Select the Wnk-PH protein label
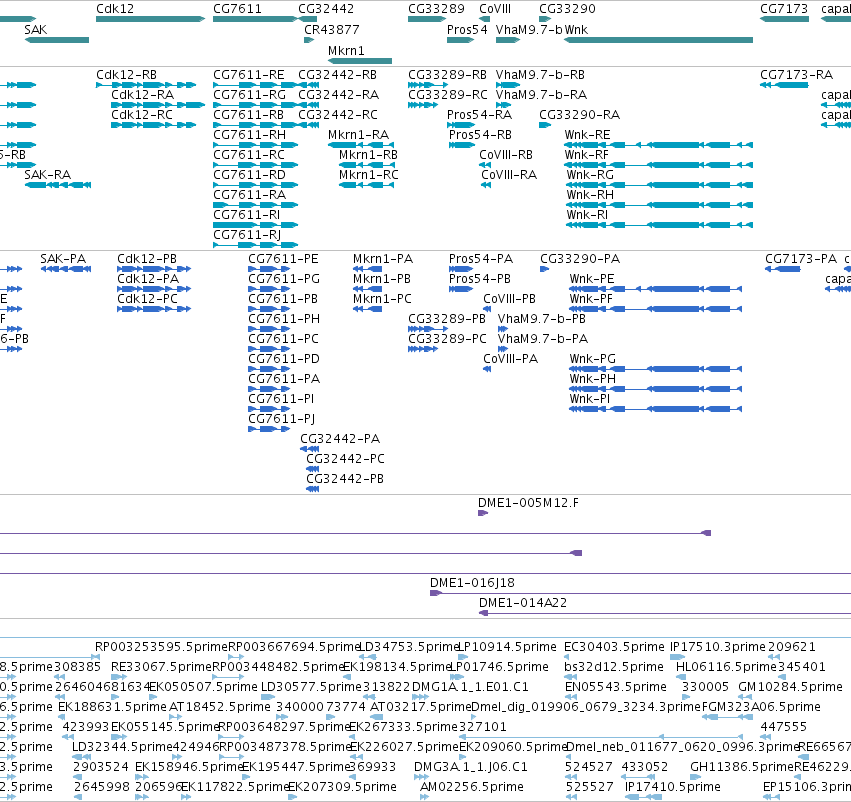Viewport: 851px width, 802px height. point(593,378)
